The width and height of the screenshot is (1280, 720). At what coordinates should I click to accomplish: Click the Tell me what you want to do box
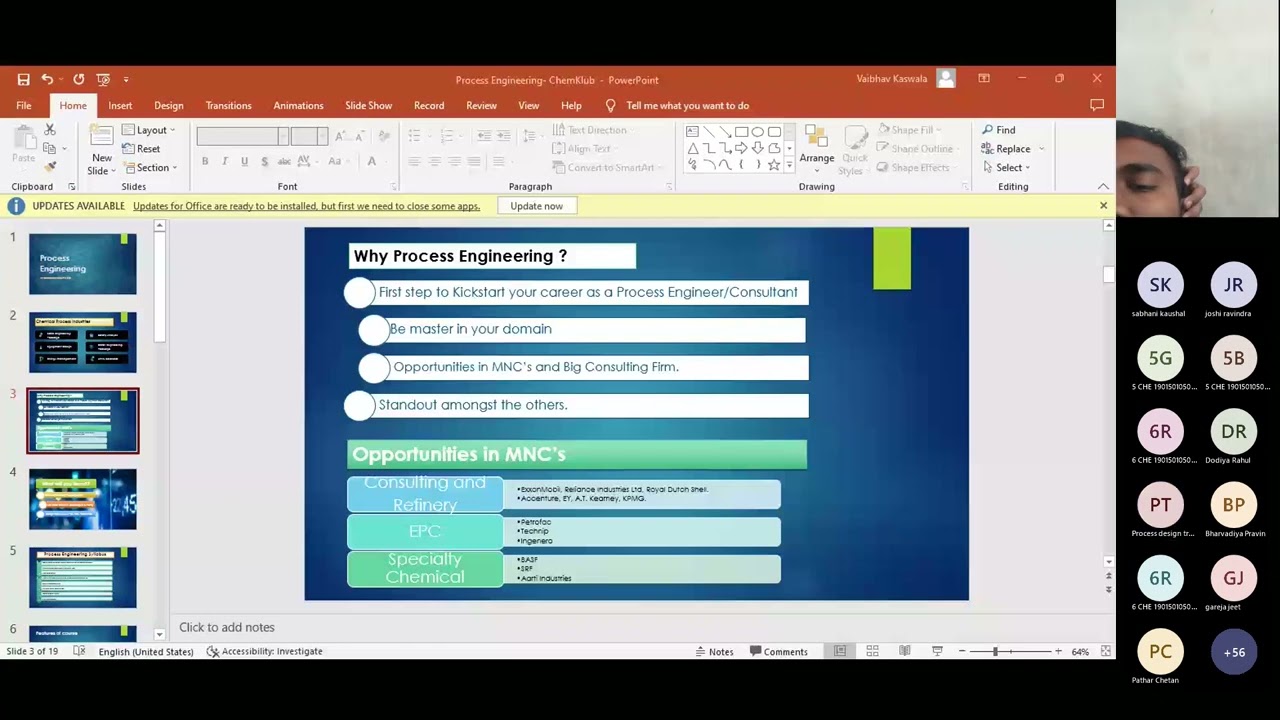687,105
